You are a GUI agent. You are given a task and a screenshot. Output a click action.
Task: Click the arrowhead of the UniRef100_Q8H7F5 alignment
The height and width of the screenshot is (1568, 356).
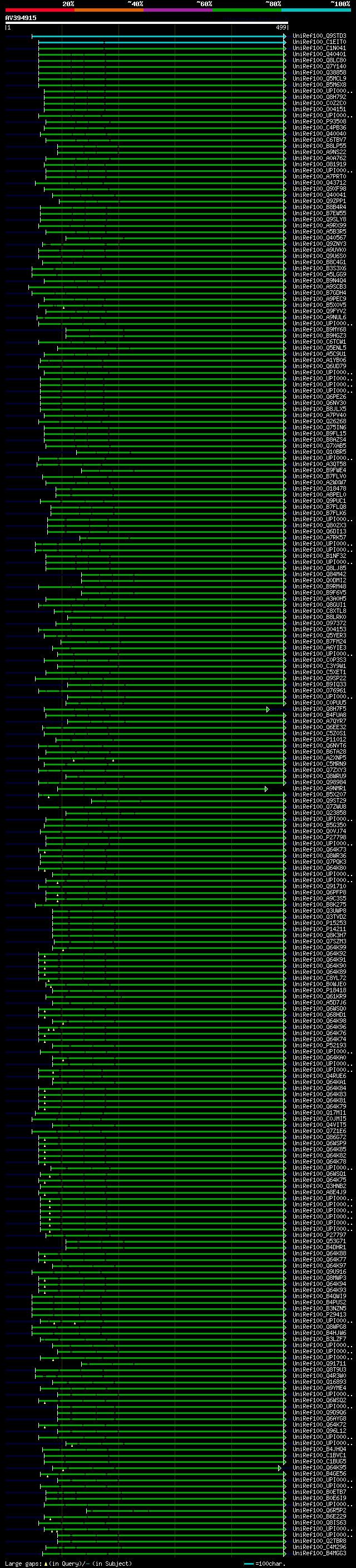click(x=268, y=709)
